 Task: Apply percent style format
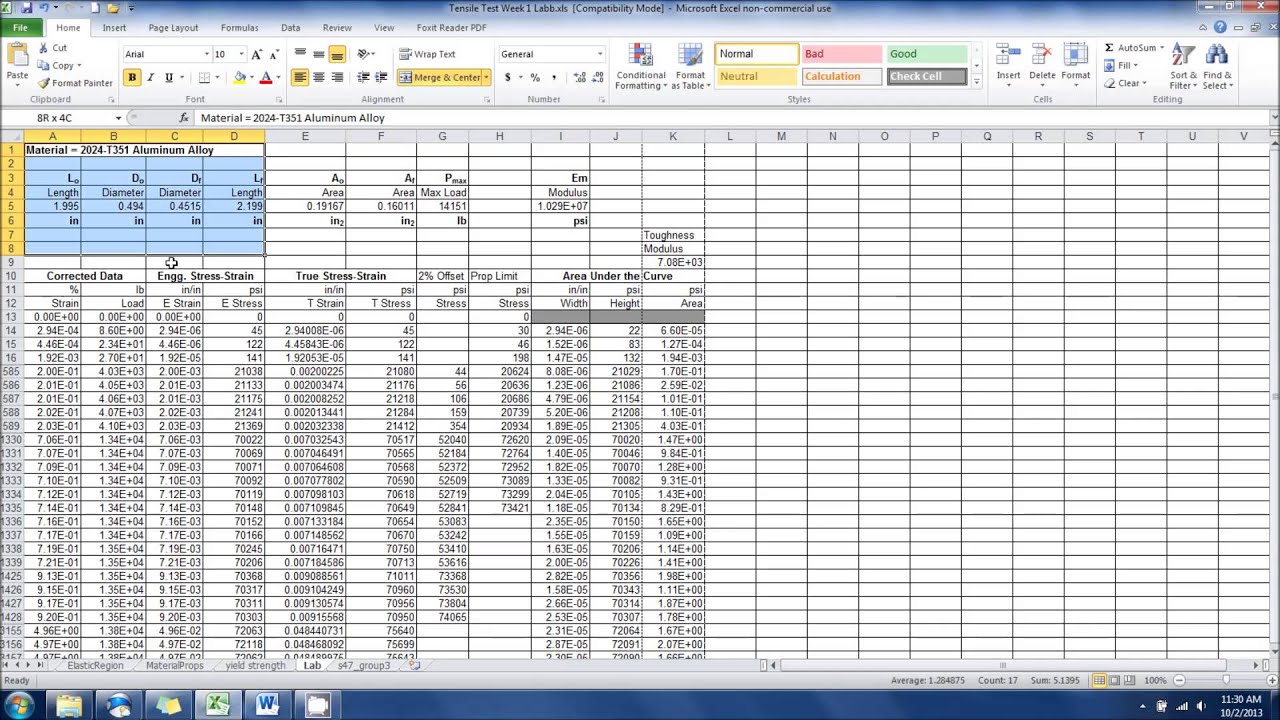[535, 77]
